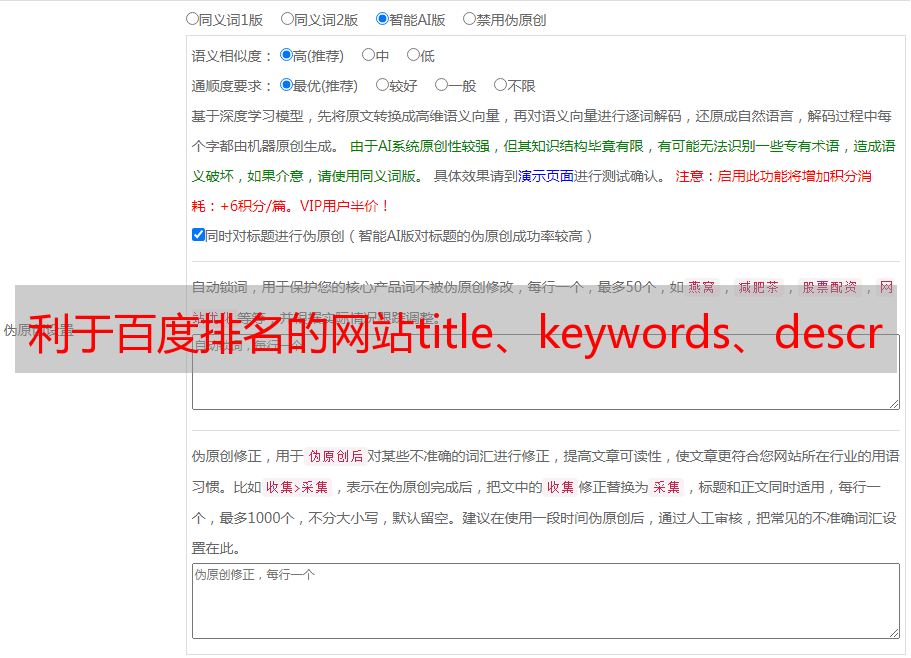
Task: Open the 演示页面 link
Action: click(x=546, y=176)
